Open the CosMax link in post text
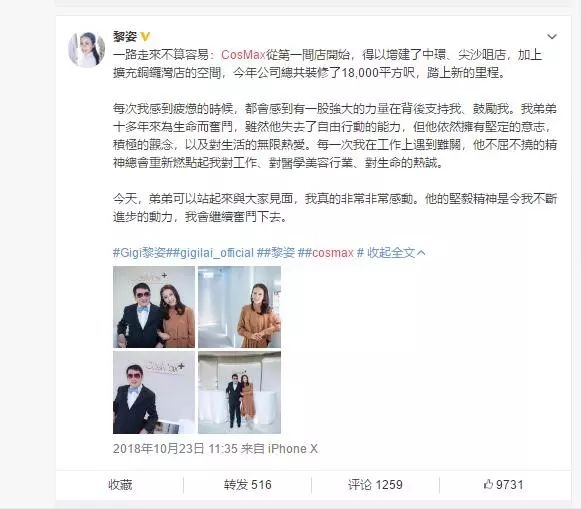581x509 pixels. click(x=243, y=55)
